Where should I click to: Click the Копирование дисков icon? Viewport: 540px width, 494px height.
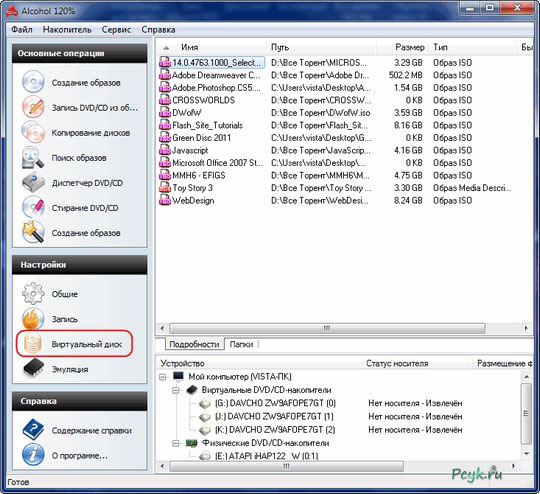pyautogui.click(x=33, y=132)
